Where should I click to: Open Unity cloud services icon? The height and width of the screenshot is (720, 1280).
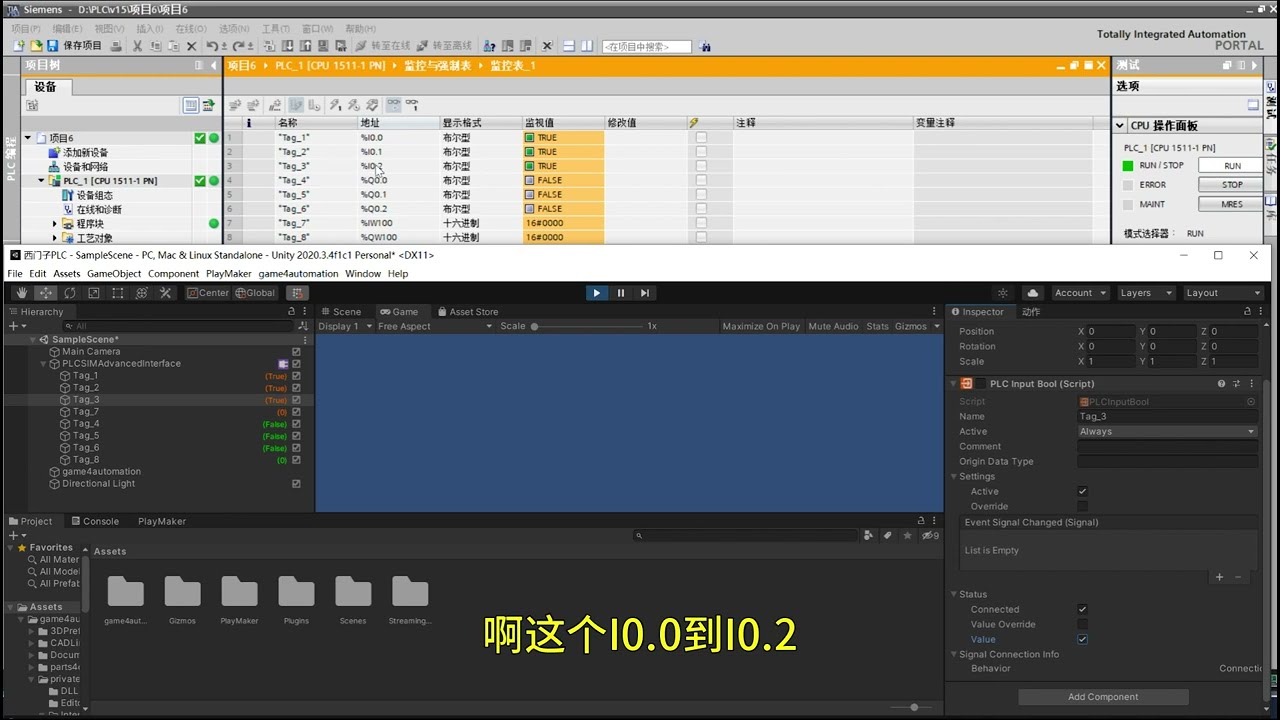click(x=1033, y=293)
